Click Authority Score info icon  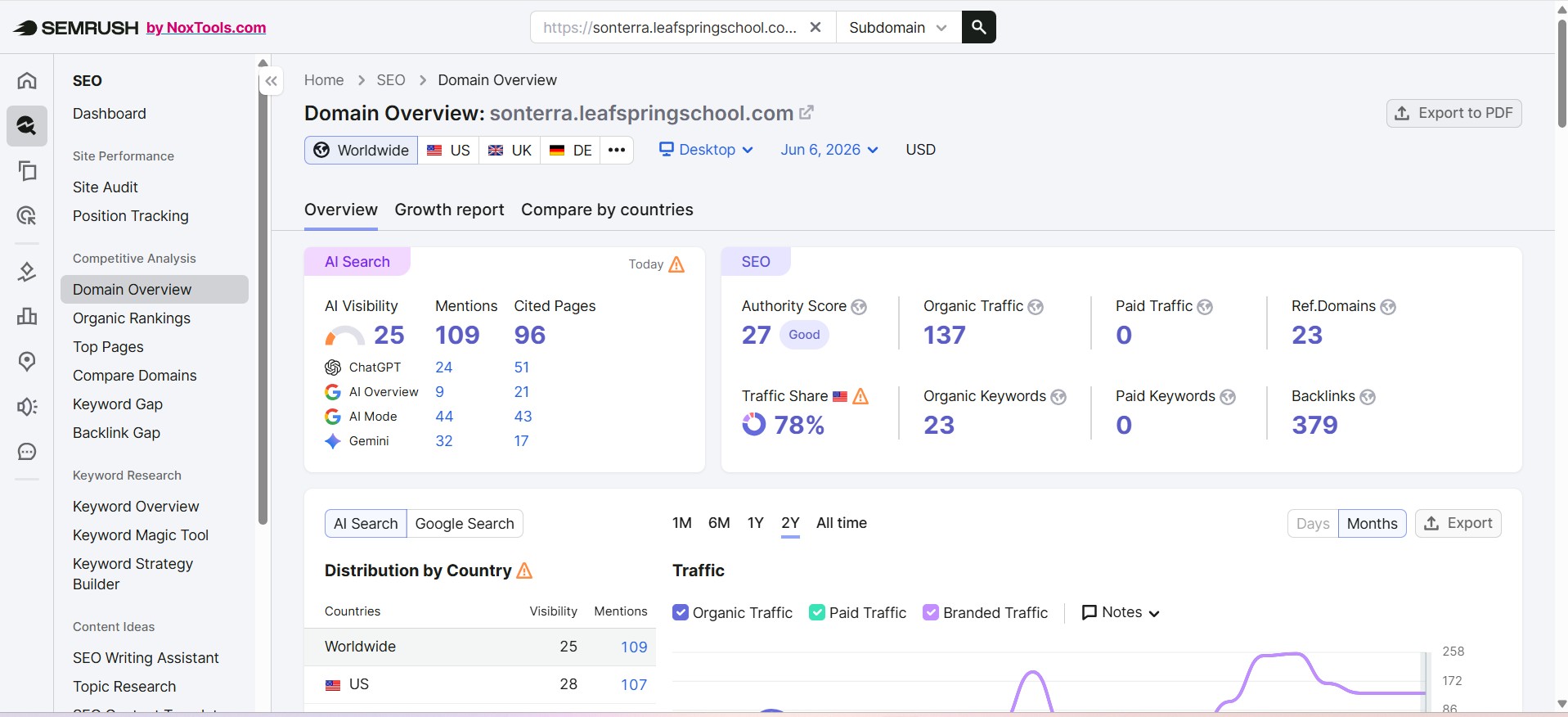click(859, 307)
